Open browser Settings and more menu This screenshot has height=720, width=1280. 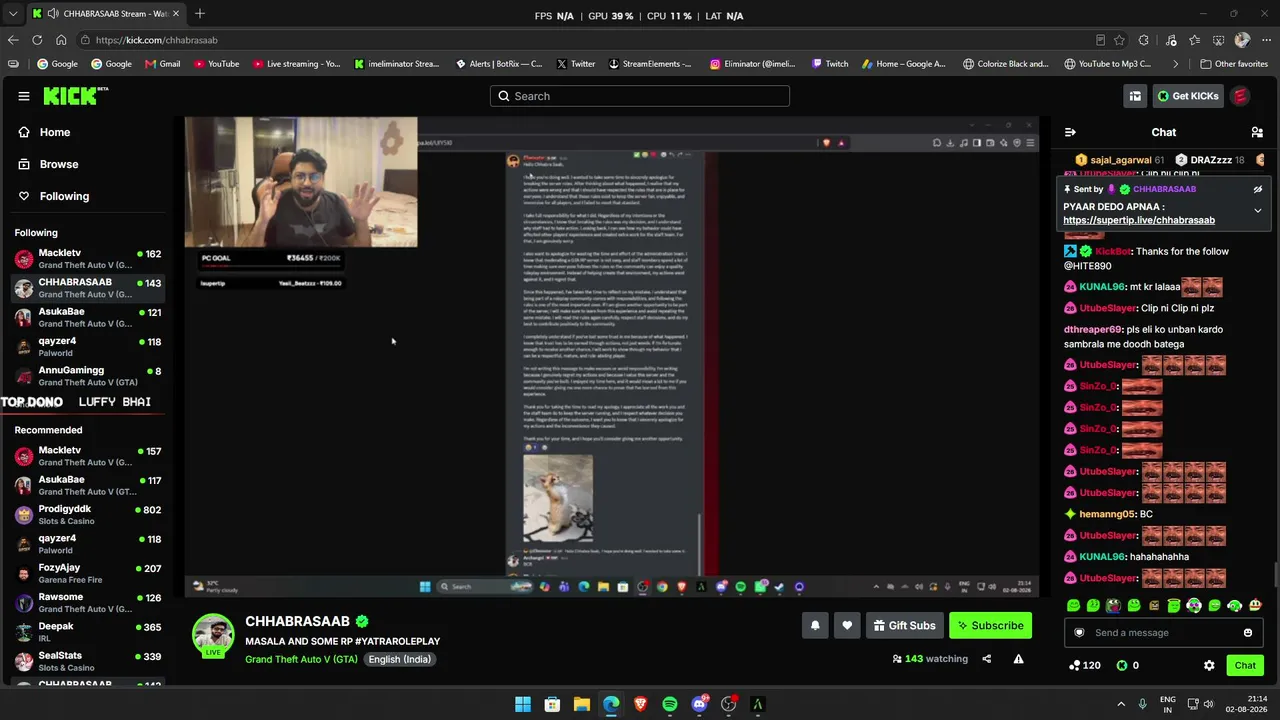coord(1266,40)
